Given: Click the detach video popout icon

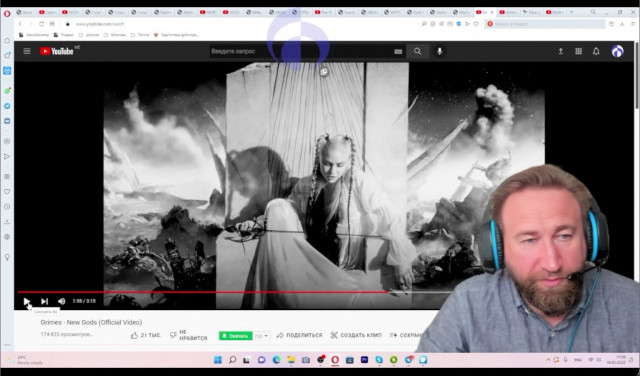Looking at the screenshot, I should [x=324, y=72].
